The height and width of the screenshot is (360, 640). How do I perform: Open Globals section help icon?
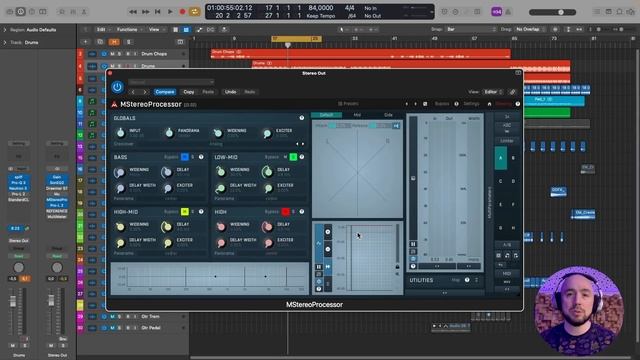[x=302, y=118]
